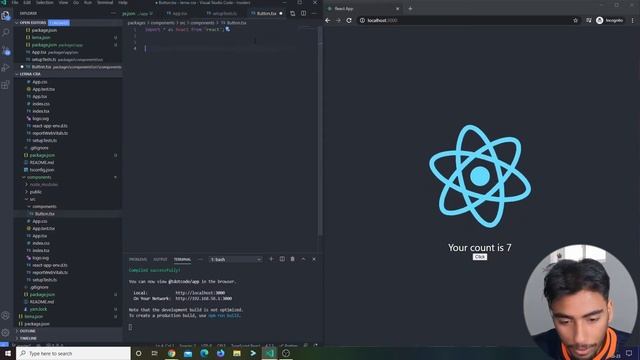Open the Run and Debug view icon
The width and height of the screenshot is (640, 360).
(x=6, y=68)
